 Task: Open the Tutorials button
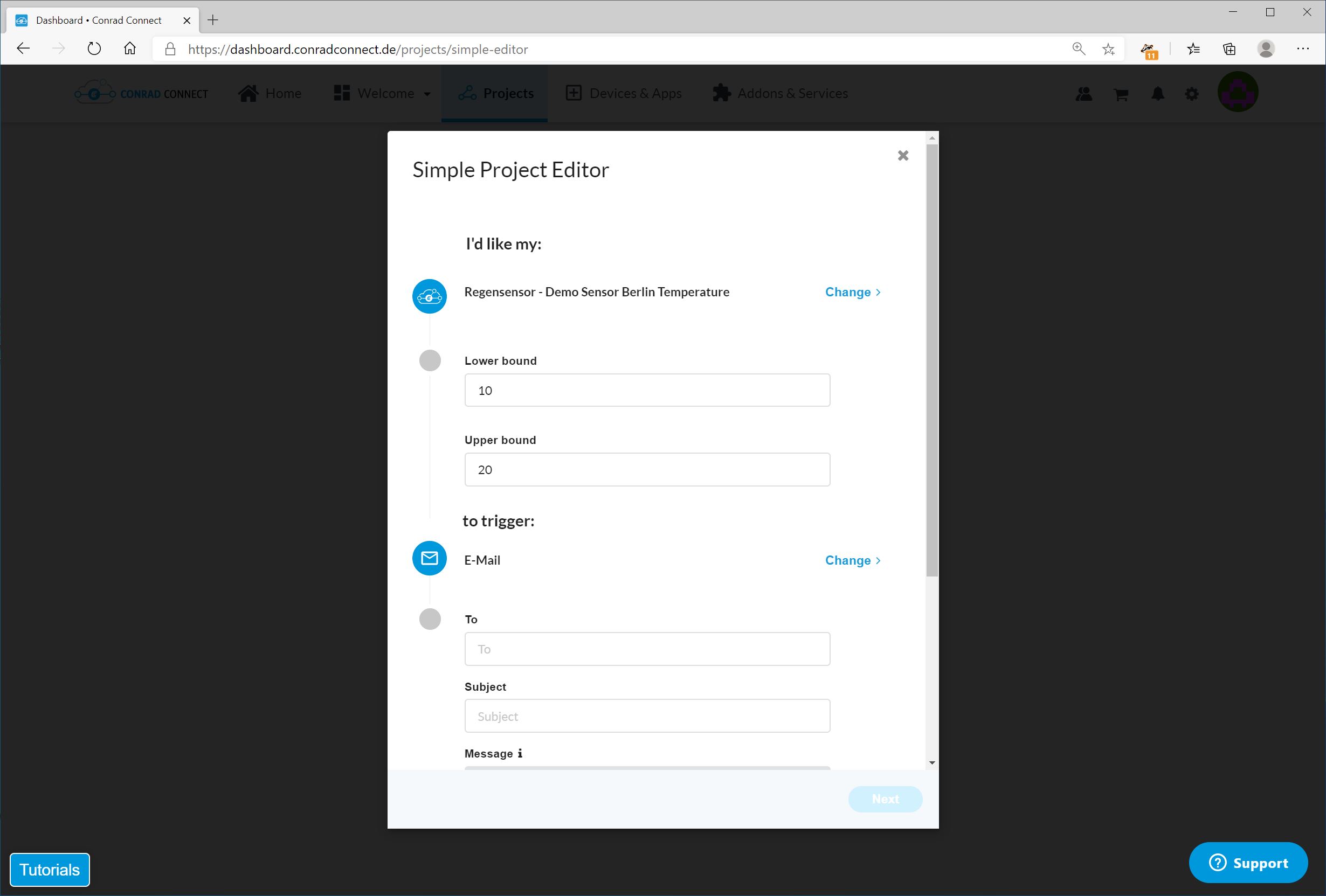pos(50,870)
